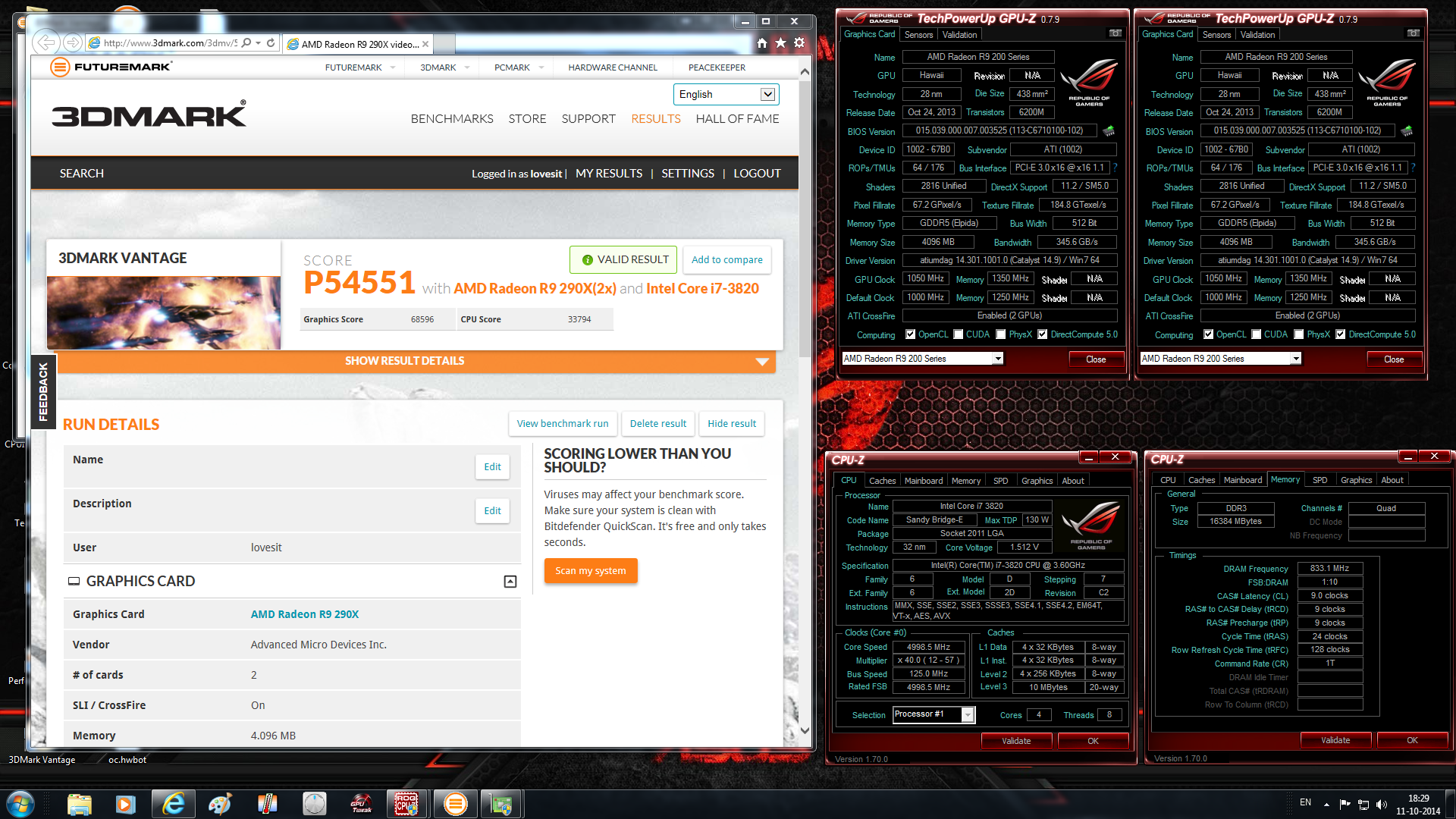
Task: Click the browser address bar URL field
Action: click(170, 43)
